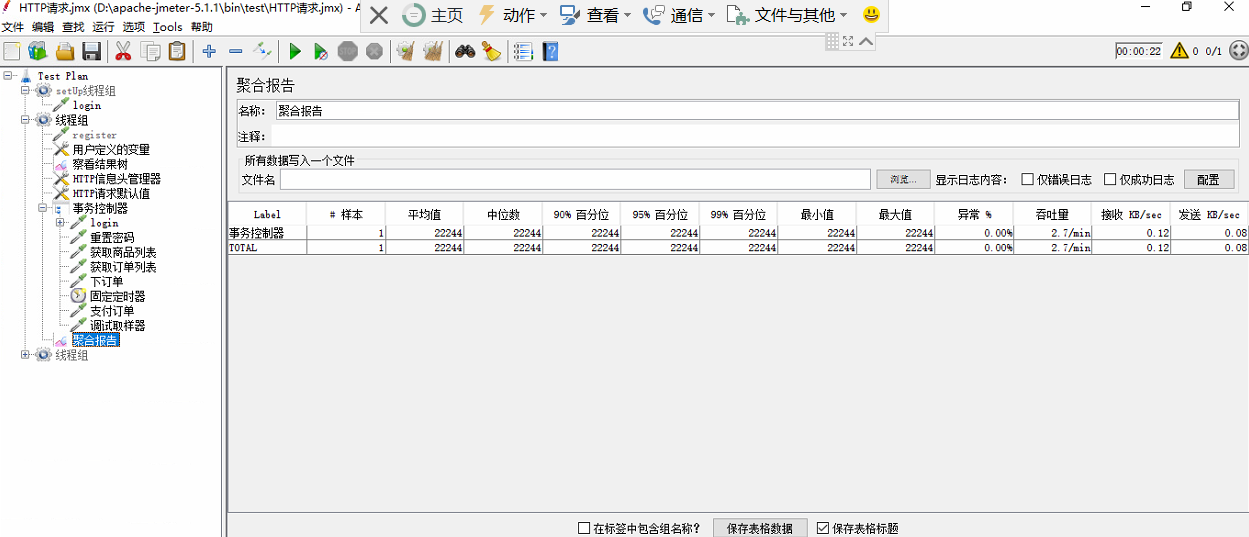This screenshot has width=1249, height=537.
Task: Open Help with question mark icon
Action: [x=550, y=51]
